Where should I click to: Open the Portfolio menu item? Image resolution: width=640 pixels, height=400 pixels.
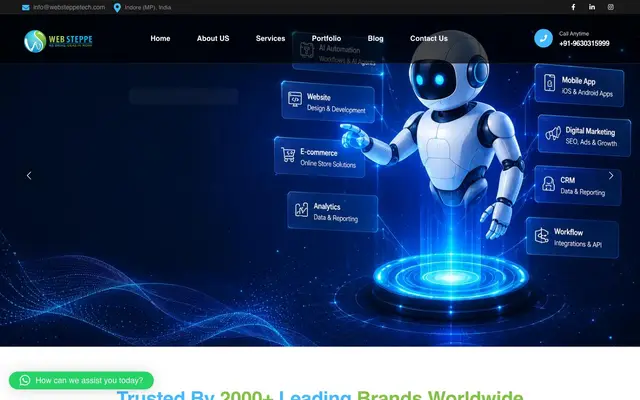tap(327, 38)
